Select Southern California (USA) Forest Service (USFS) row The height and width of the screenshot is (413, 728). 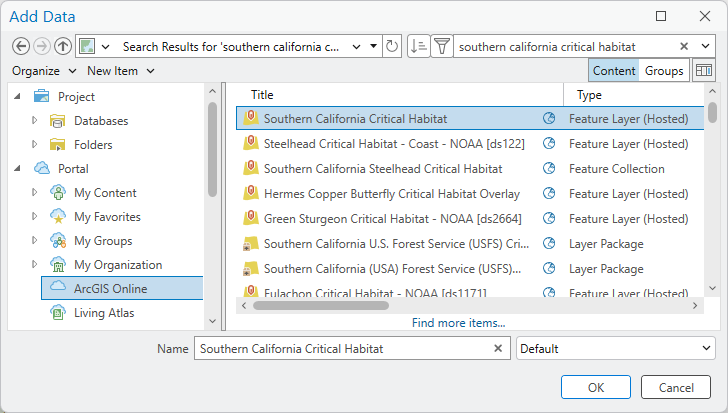(x=470, y=269)
